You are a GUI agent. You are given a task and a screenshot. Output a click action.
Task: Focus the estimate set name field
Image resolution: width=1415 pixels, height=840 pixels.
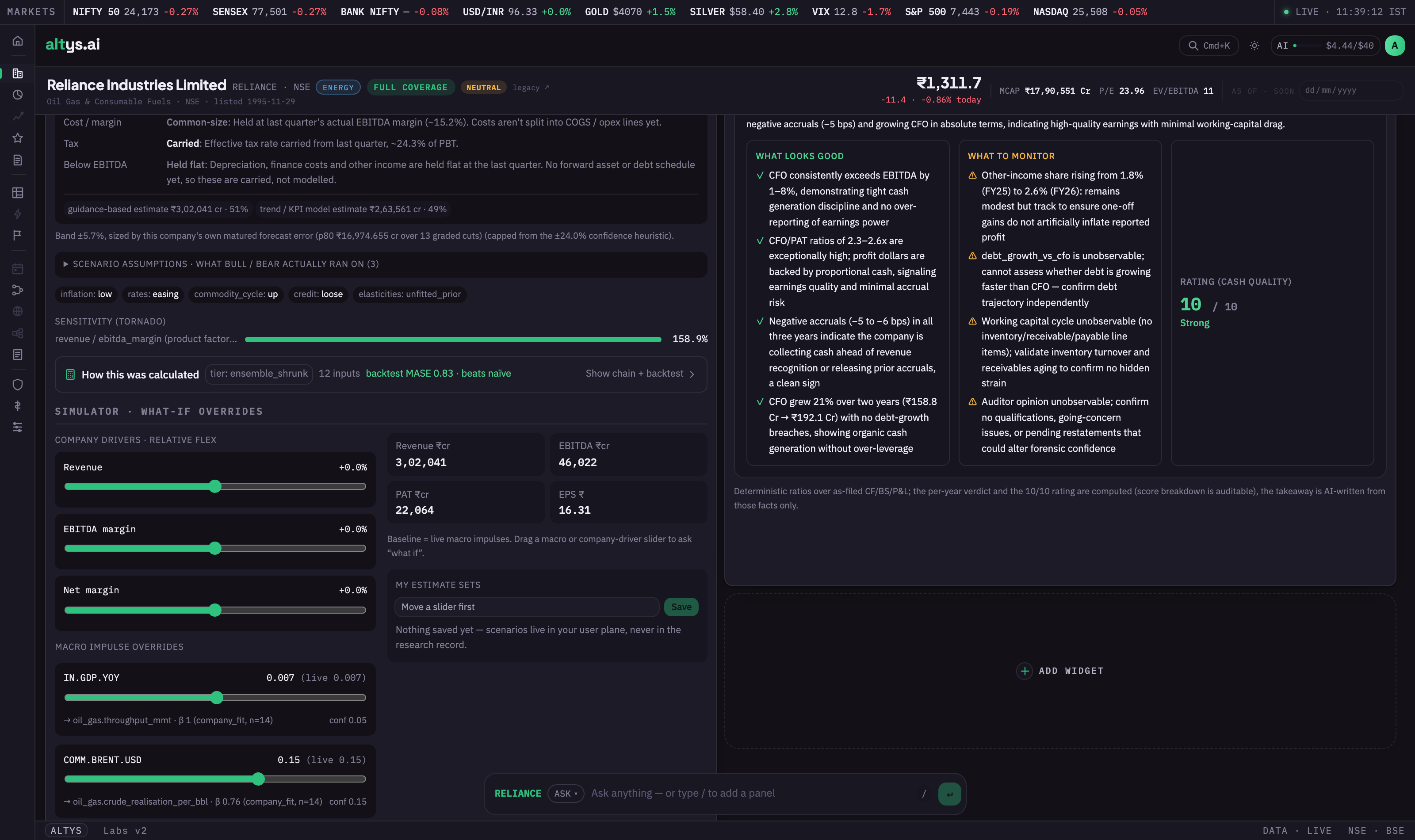[x=526, y=607]
